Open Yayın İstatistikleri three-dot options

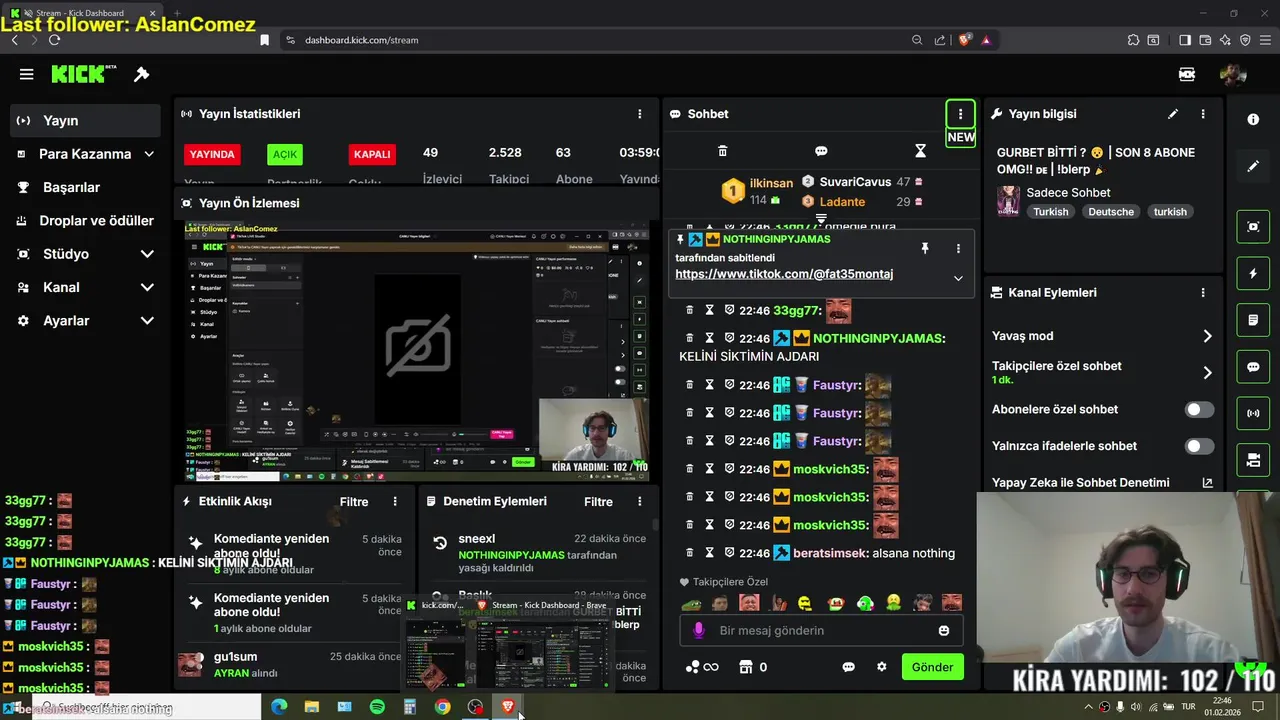click(x=640, y=114)
